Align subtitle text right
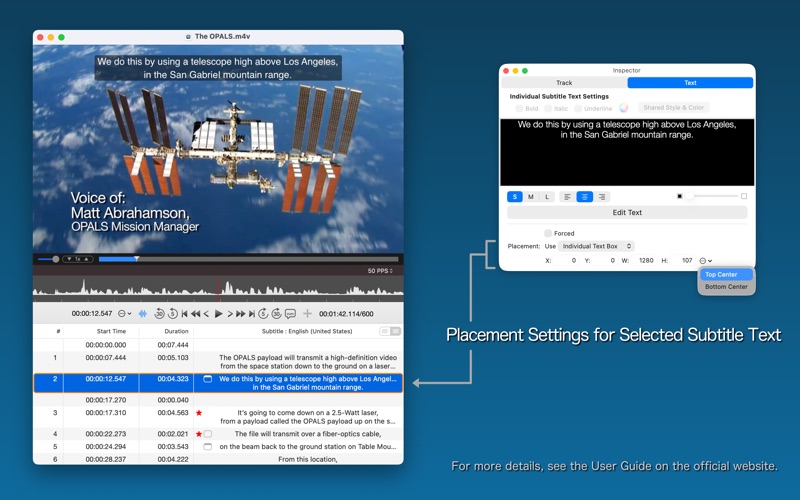This screenshot has height=500, width=800. pos(602,197)
